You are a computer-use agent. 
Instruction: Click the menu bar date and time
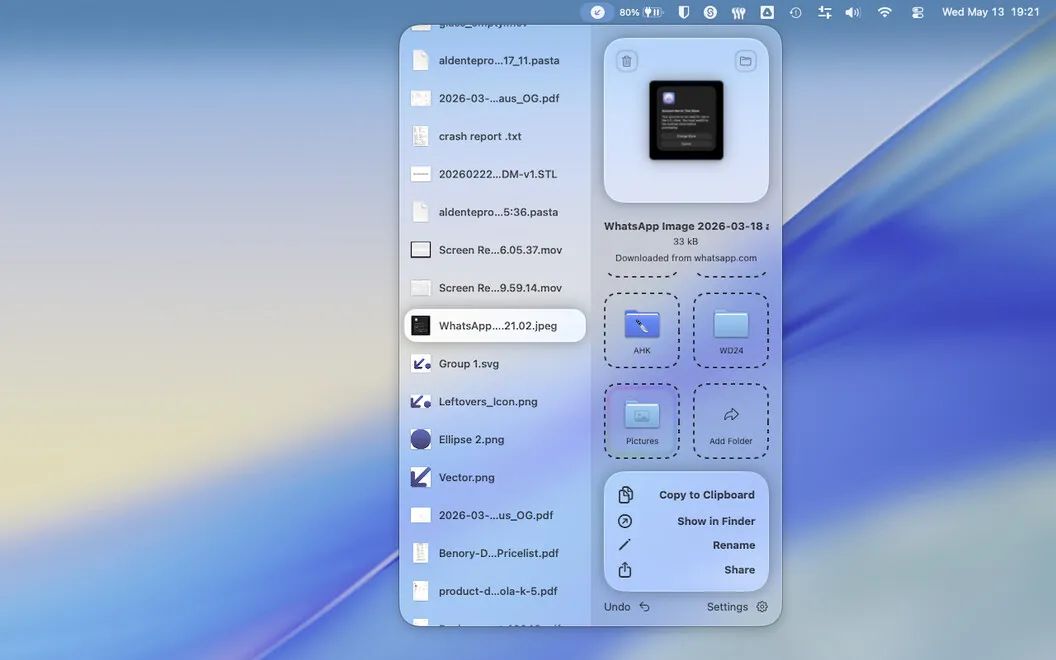(991, 12)
